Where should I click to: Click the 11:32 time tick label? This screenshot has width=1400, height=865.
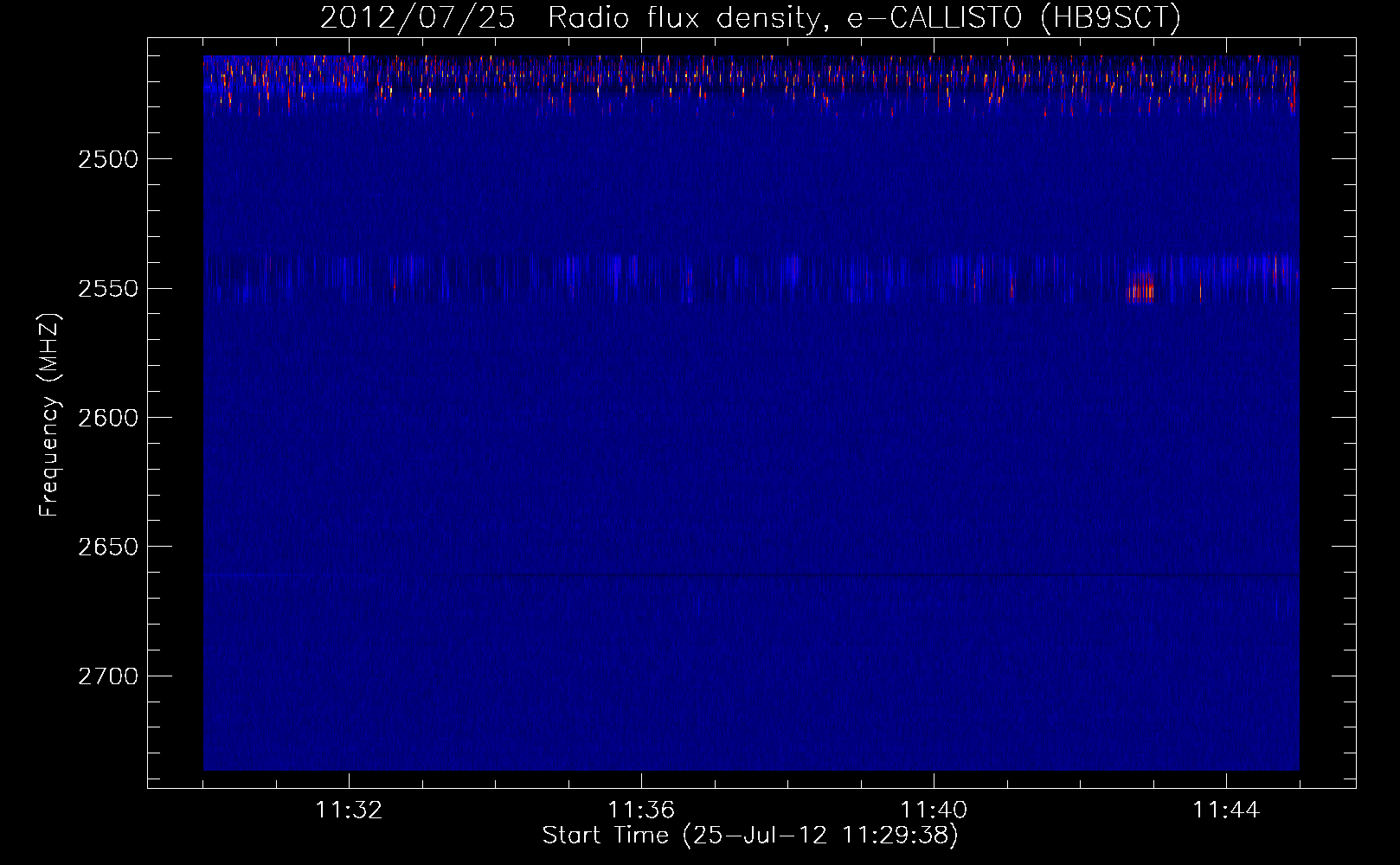pos(349,811)
